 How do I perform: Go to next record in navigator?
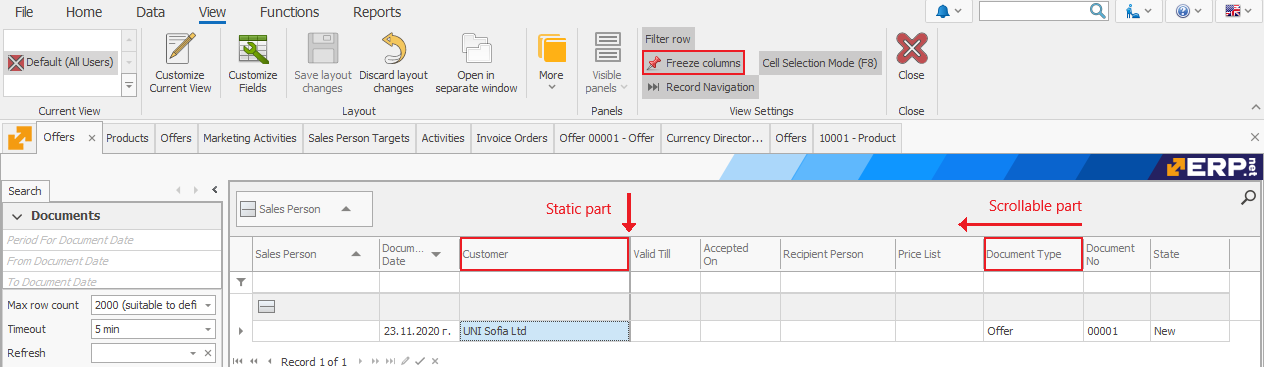[359, 361]
